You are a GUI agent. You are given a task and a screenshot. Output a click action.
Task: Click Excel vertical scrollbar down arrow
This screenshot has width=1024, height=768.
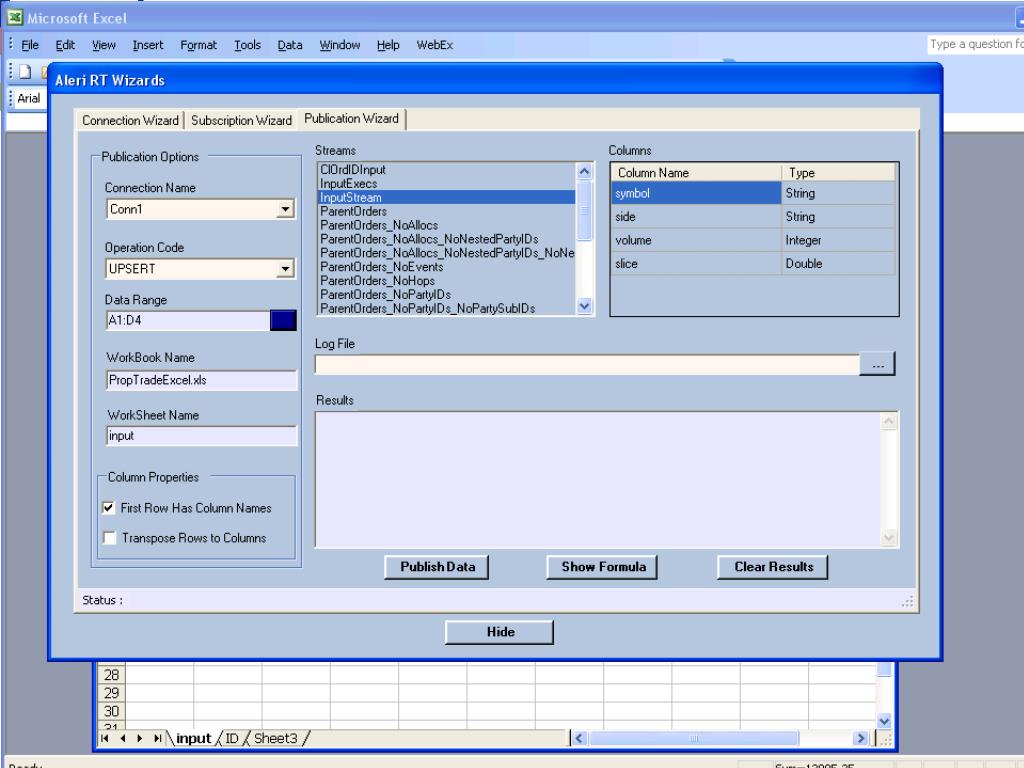coord(884,721)
